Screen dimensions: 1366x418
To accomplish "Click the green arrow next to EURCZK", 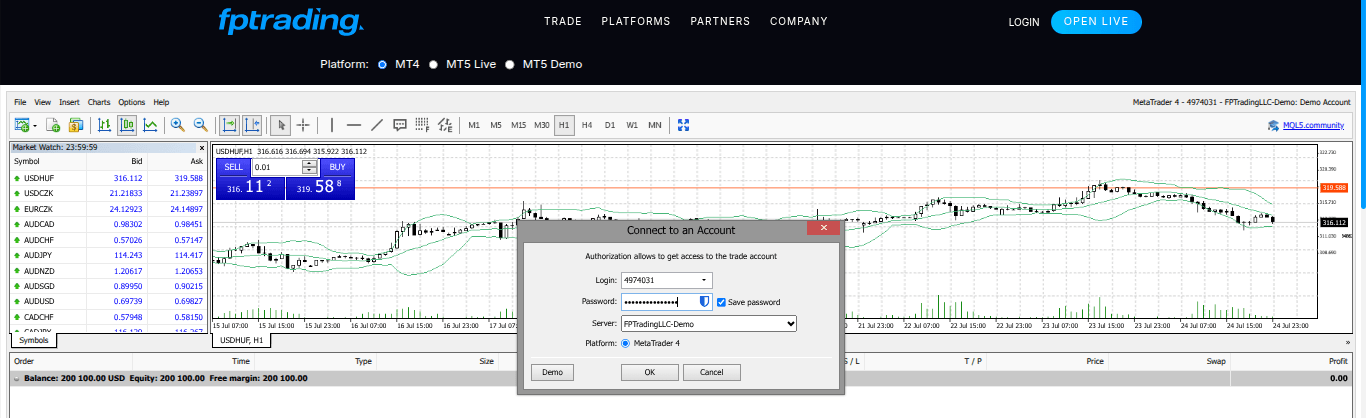I will point(17,209).
